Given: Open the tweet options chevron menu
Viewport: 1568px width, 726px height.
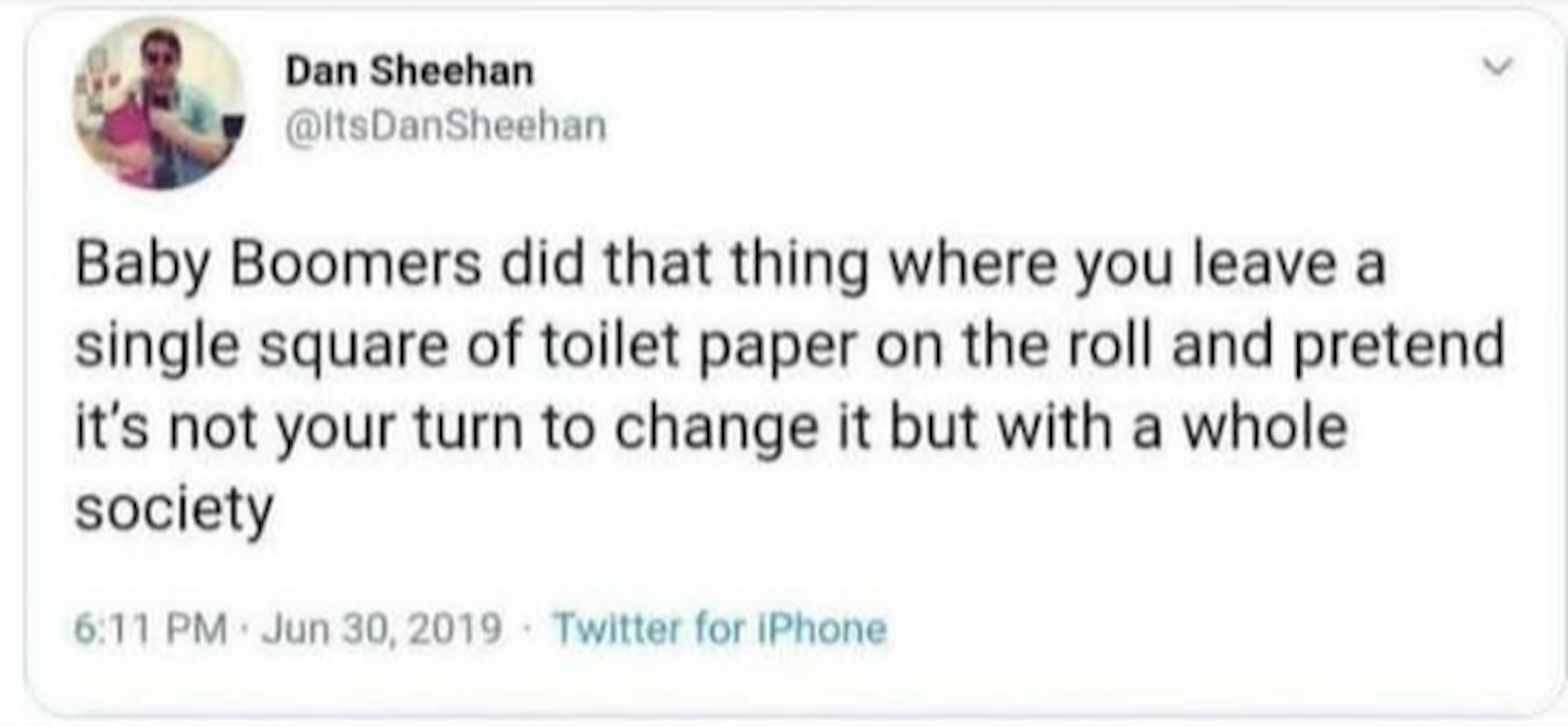Looking at the screenshot, I should point(1497,66).
